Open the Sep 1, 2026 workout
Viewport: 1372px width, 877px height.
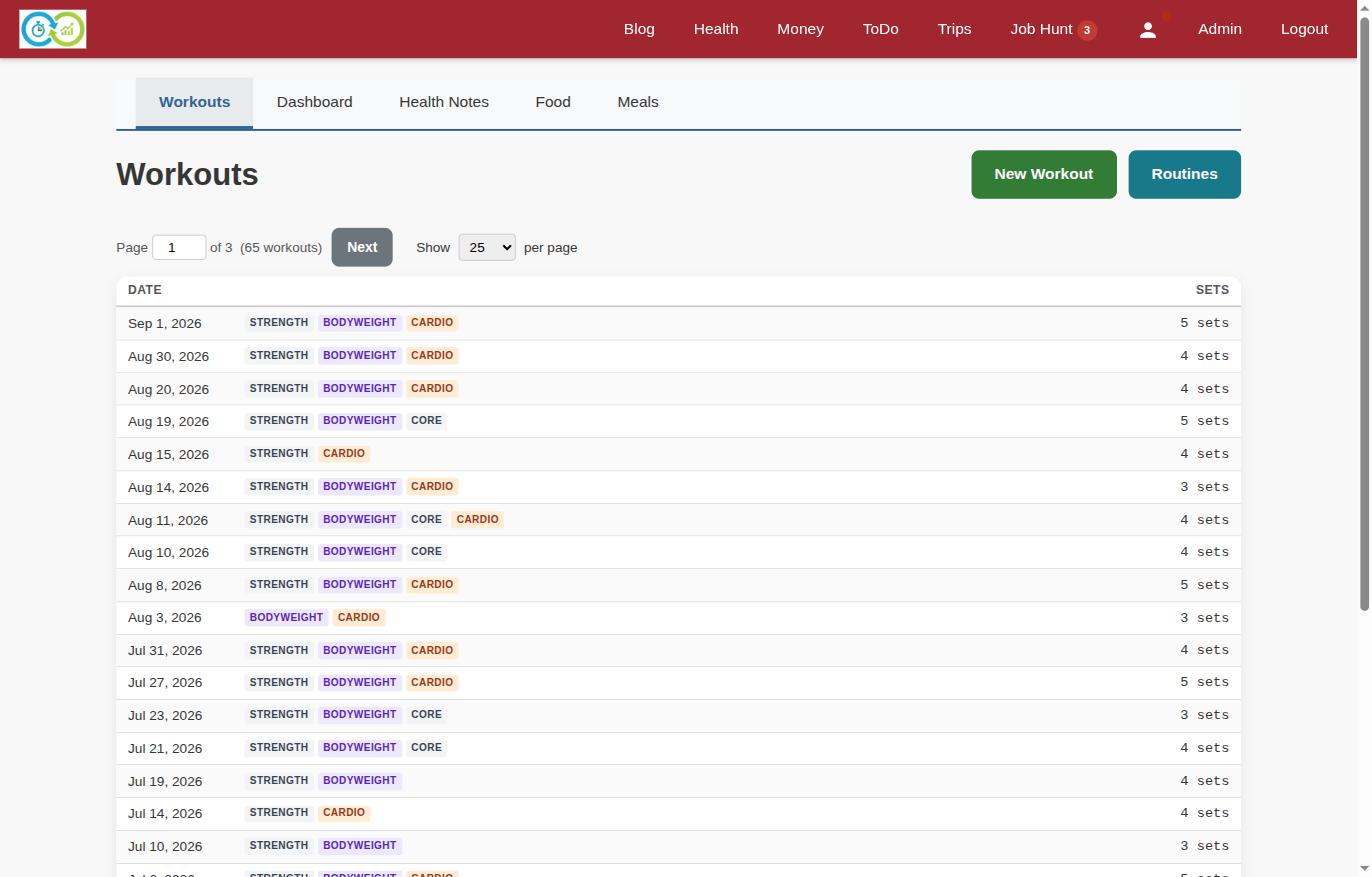click(x=678, y=323)
